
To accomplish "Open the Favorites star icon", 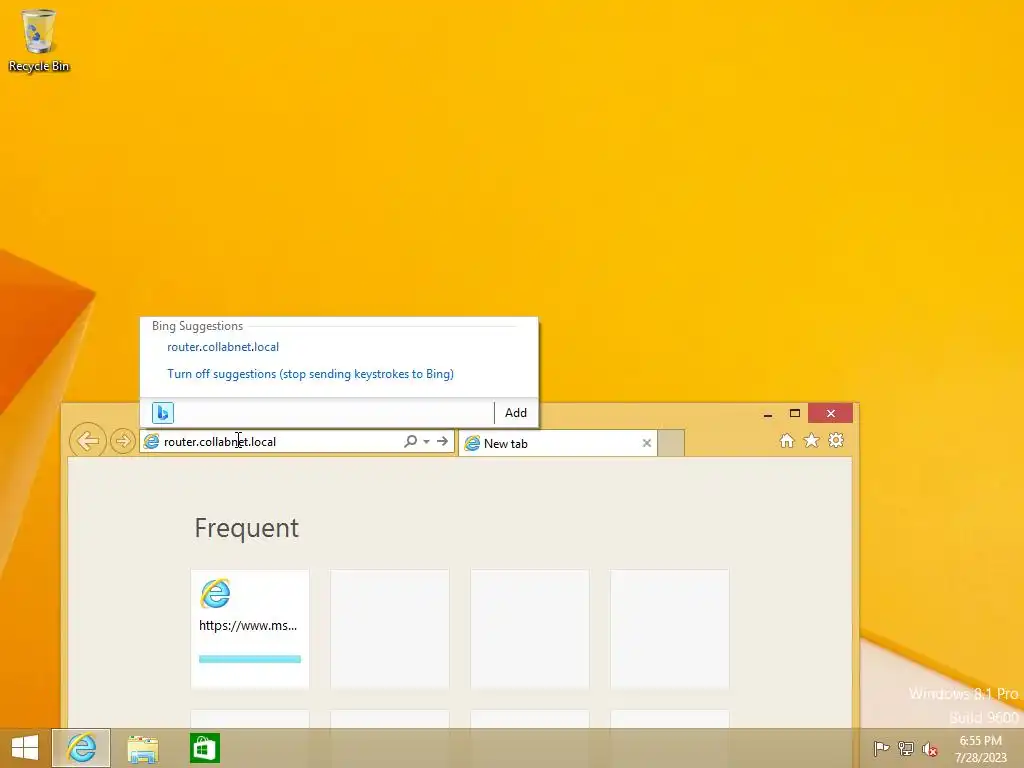I will (811, 441).
